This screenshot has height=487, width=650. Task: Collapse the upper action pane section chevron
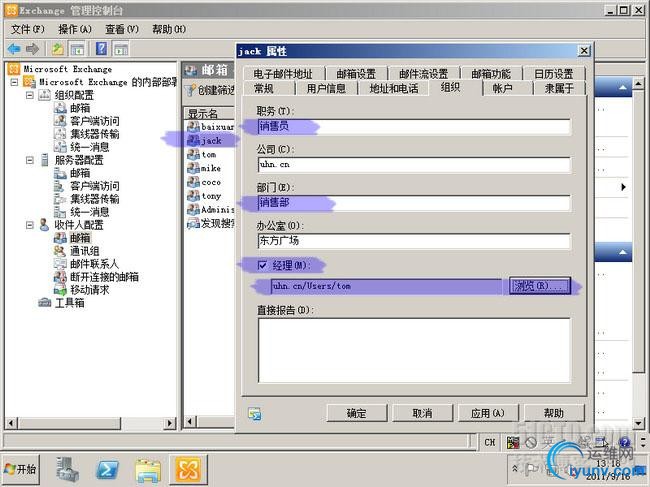tap(623, 87)
